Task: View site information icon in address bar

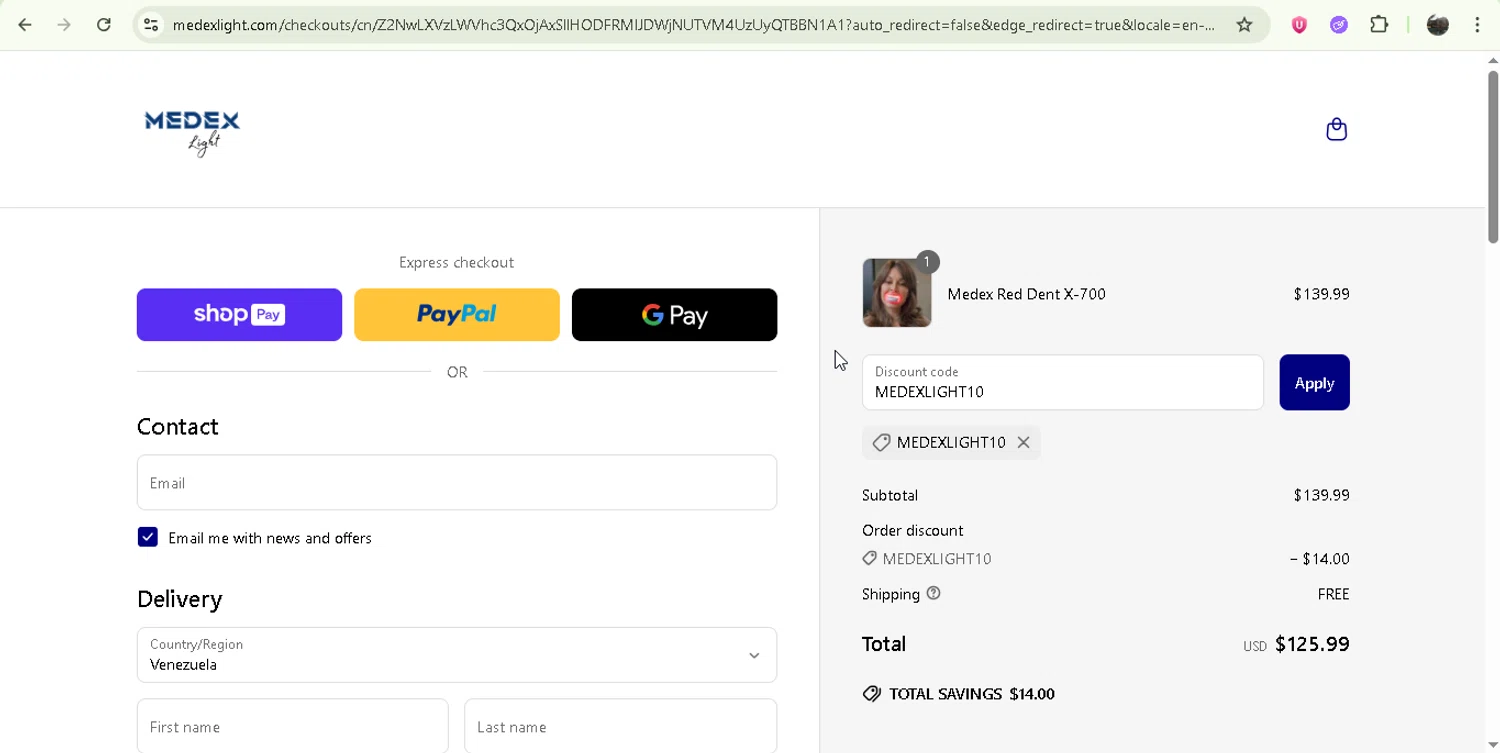Action: tap(151, 25)
